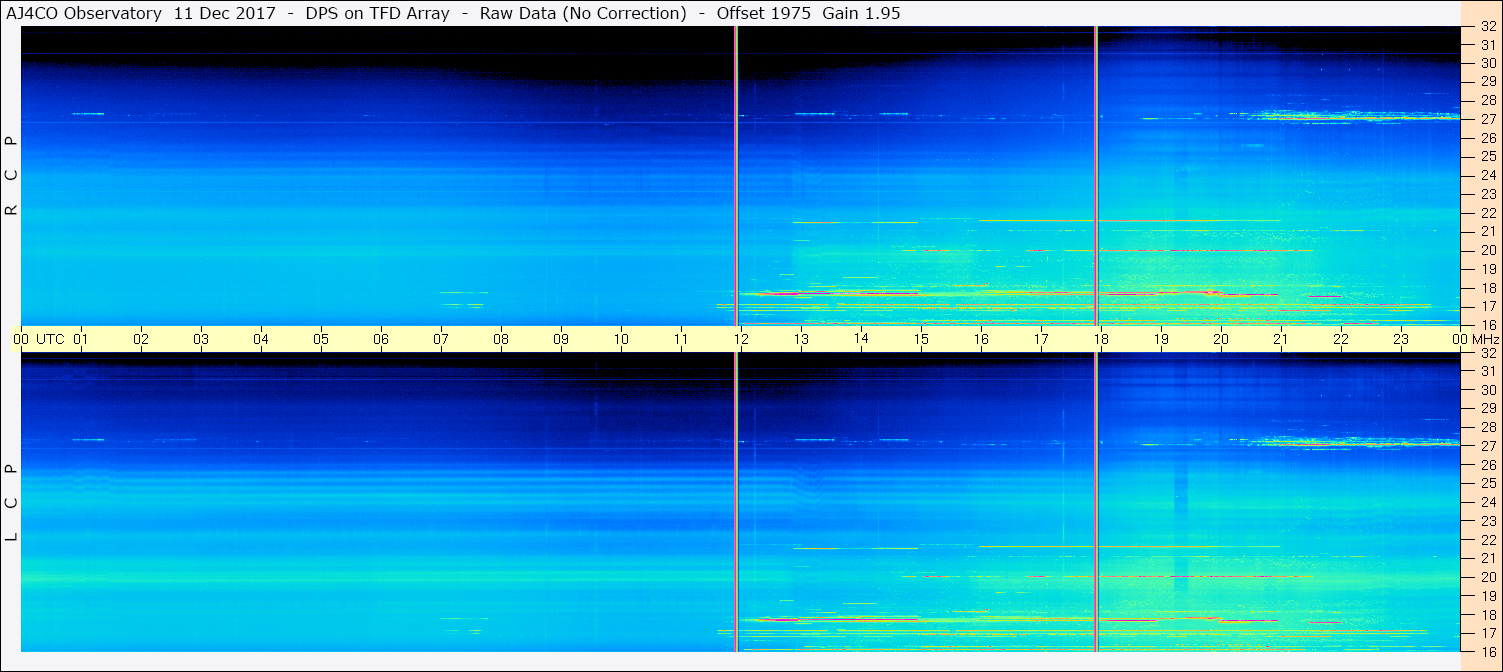The image size is (1503, 672).
Task: Select the 'Gain 1.95' value in header
Action: click(862, 13)
